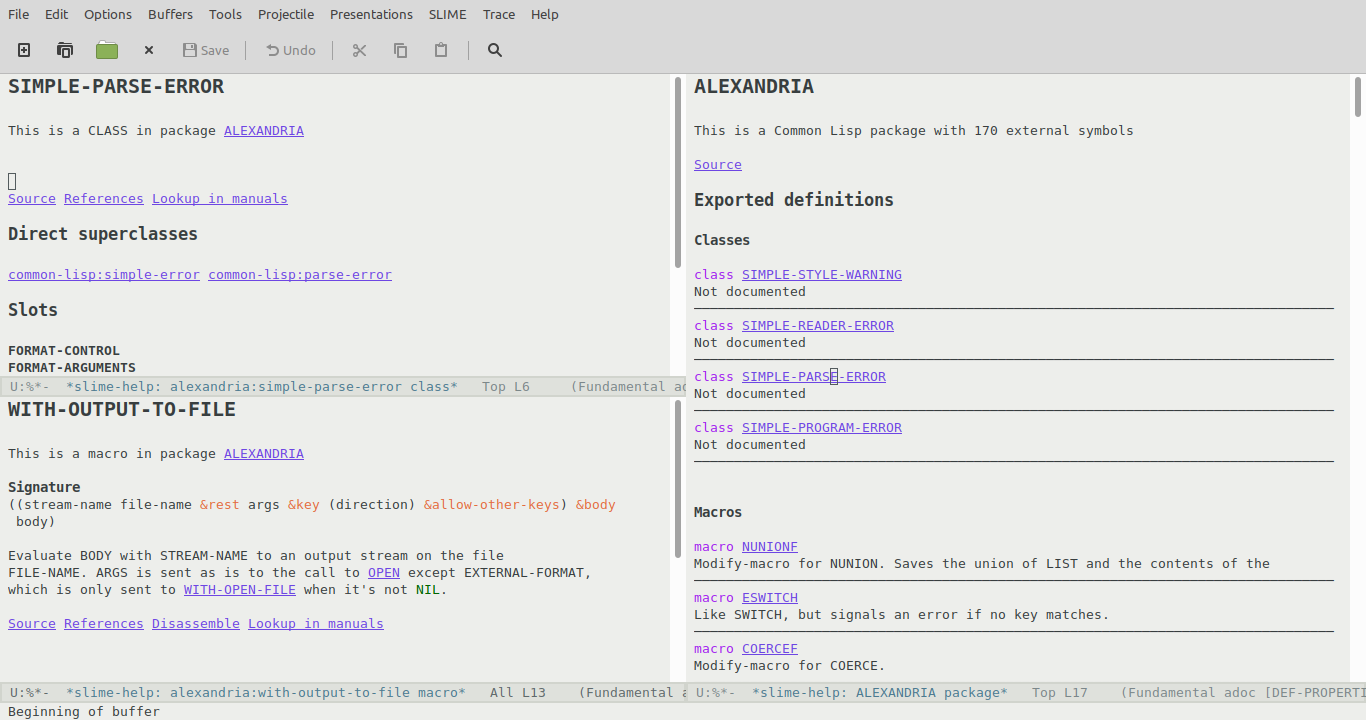Open file using green folder icon
The height and width of the screenshot is (720, 1366).
(x=107, y=50)
